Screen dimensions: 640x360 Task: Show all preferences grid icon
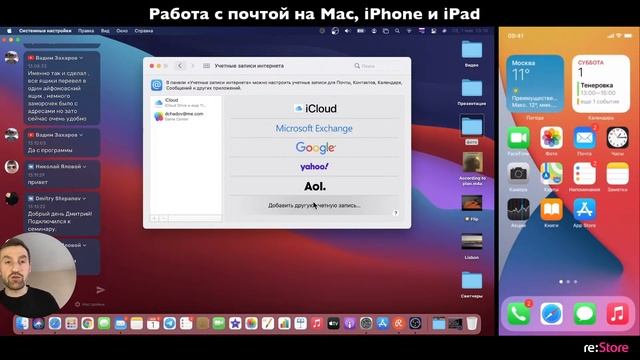click(207, 66)
